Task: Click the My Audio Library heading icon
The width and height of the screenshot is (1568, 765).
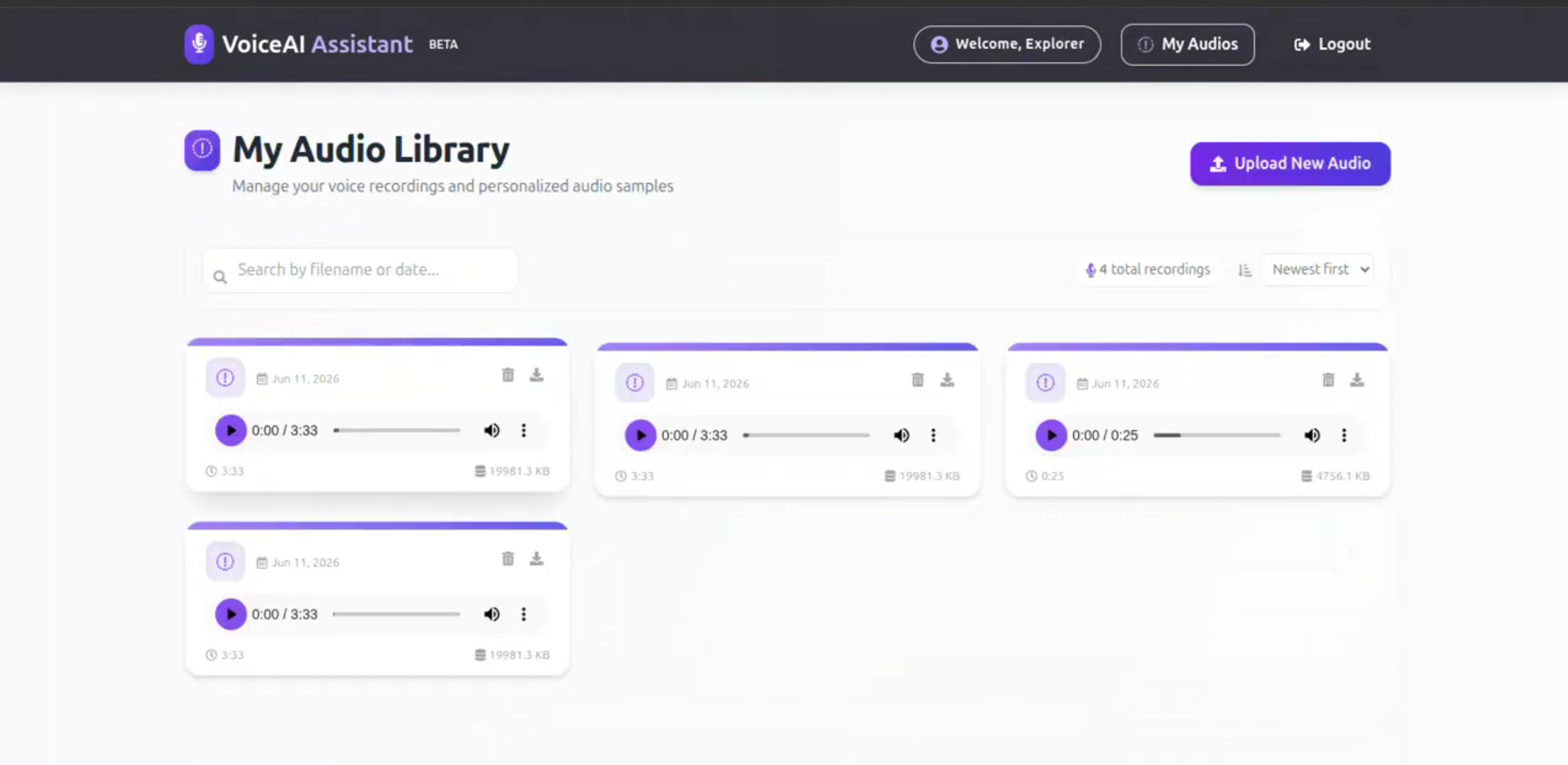Action: coord(202,150)
